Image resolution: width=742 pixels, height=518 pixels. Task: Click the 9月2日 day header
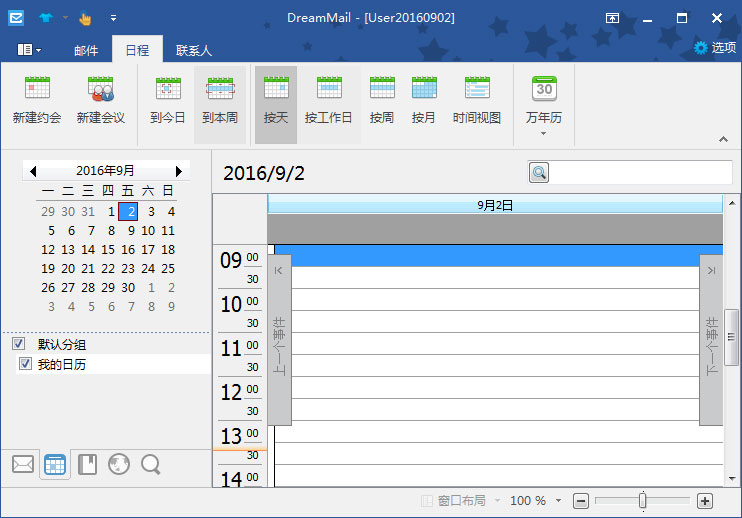pyautogui.click(x=495, y=205)
